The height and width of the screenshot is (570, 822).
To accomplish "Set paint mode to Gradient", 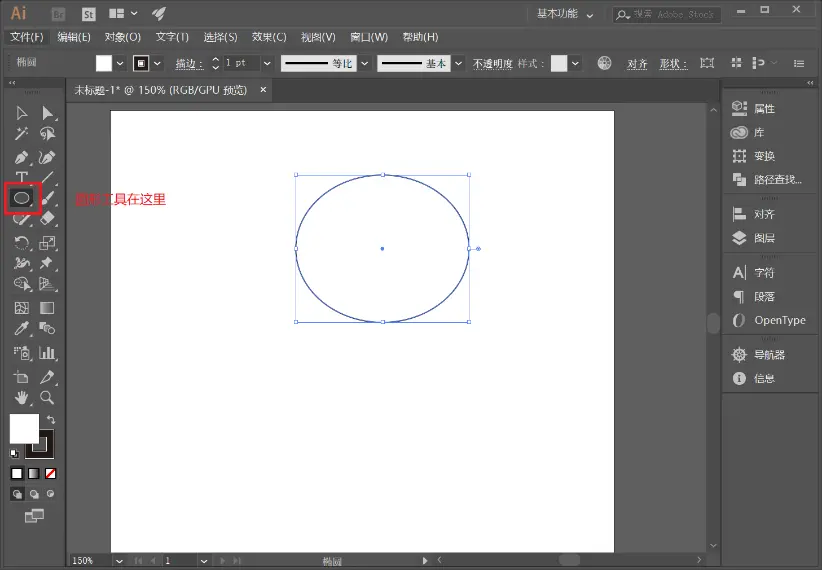I will pyautogui.click(x=34, y=474).
